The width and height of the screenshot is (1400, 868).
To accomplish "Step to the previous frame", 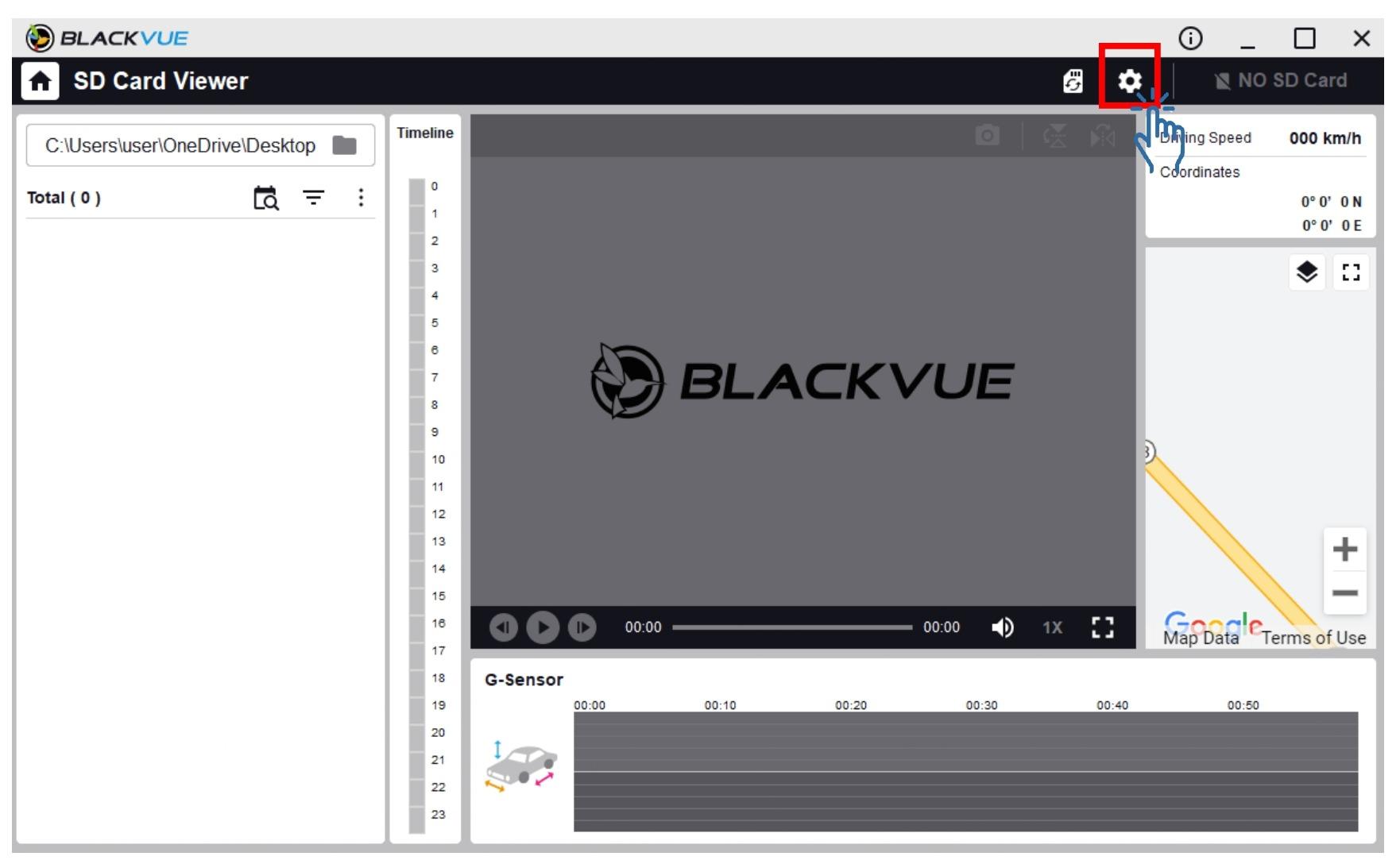I will [503, 627].
